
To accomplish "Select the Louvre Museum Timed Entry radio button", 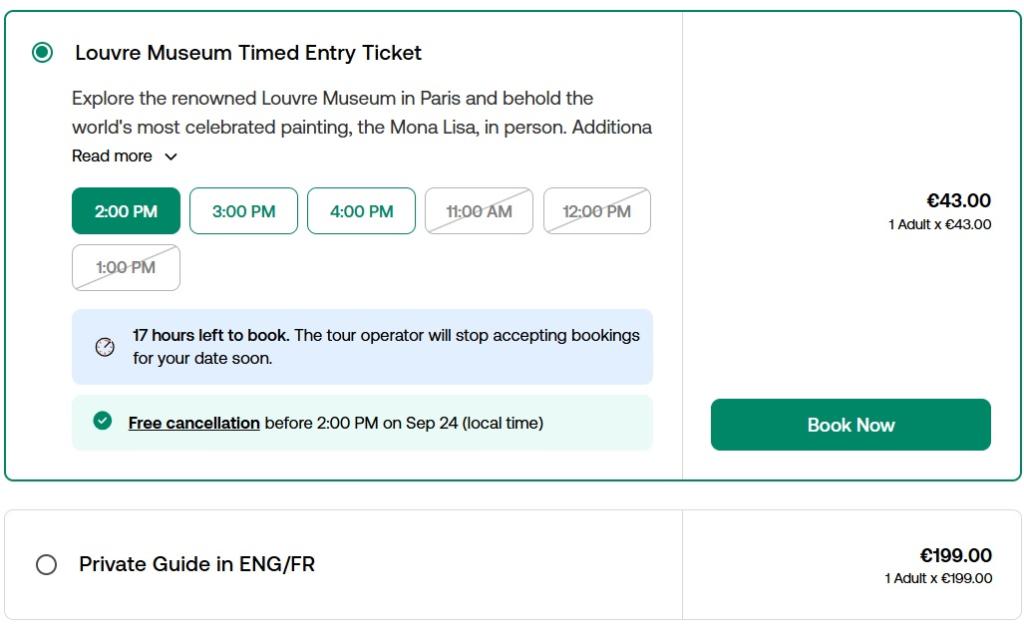I will click(x=43, y=53).
